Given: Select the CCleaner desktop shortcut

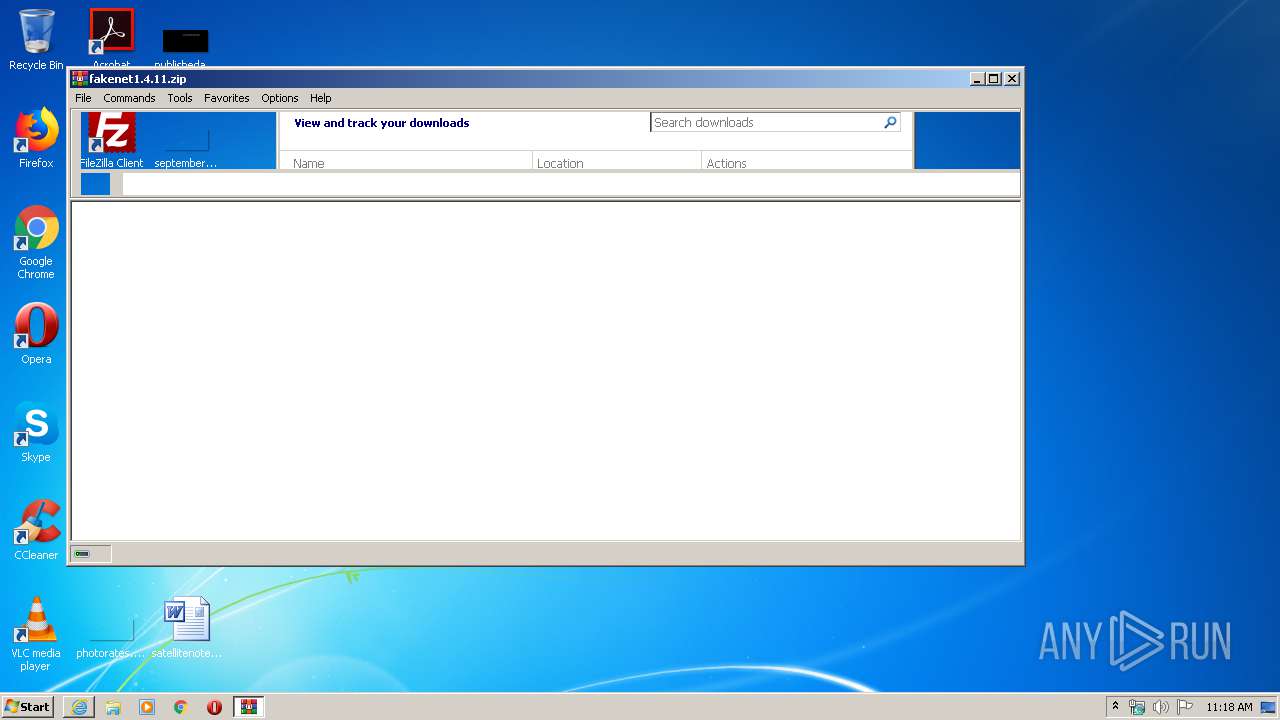Looking at the screenshot, I should tap(36, 530).
